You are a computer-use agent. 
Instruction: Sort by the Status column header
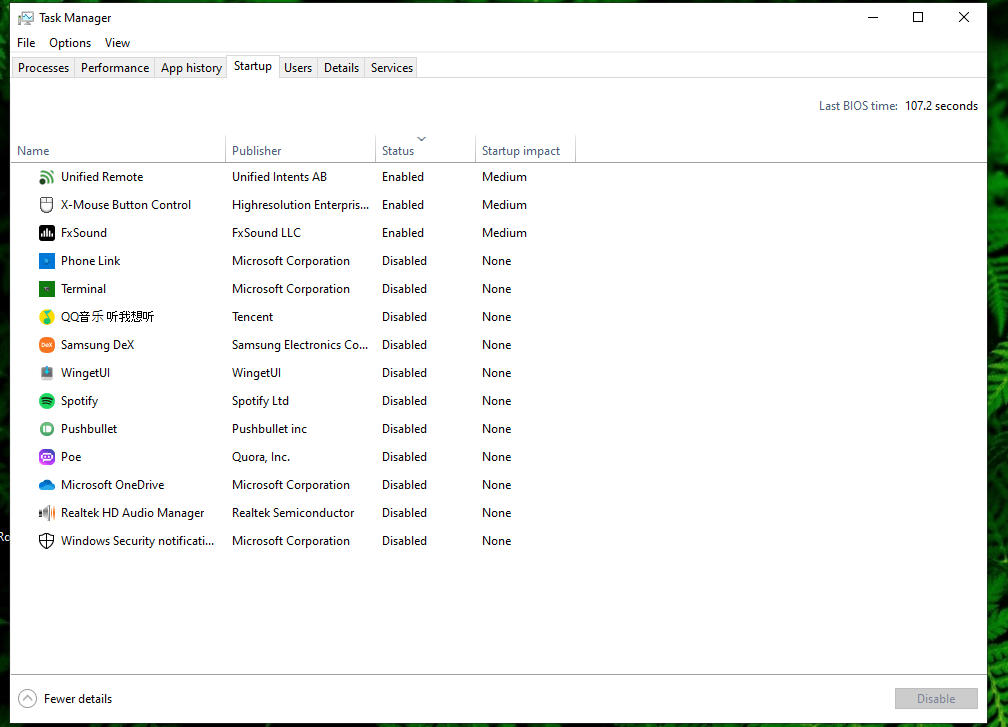click(425, 150)
